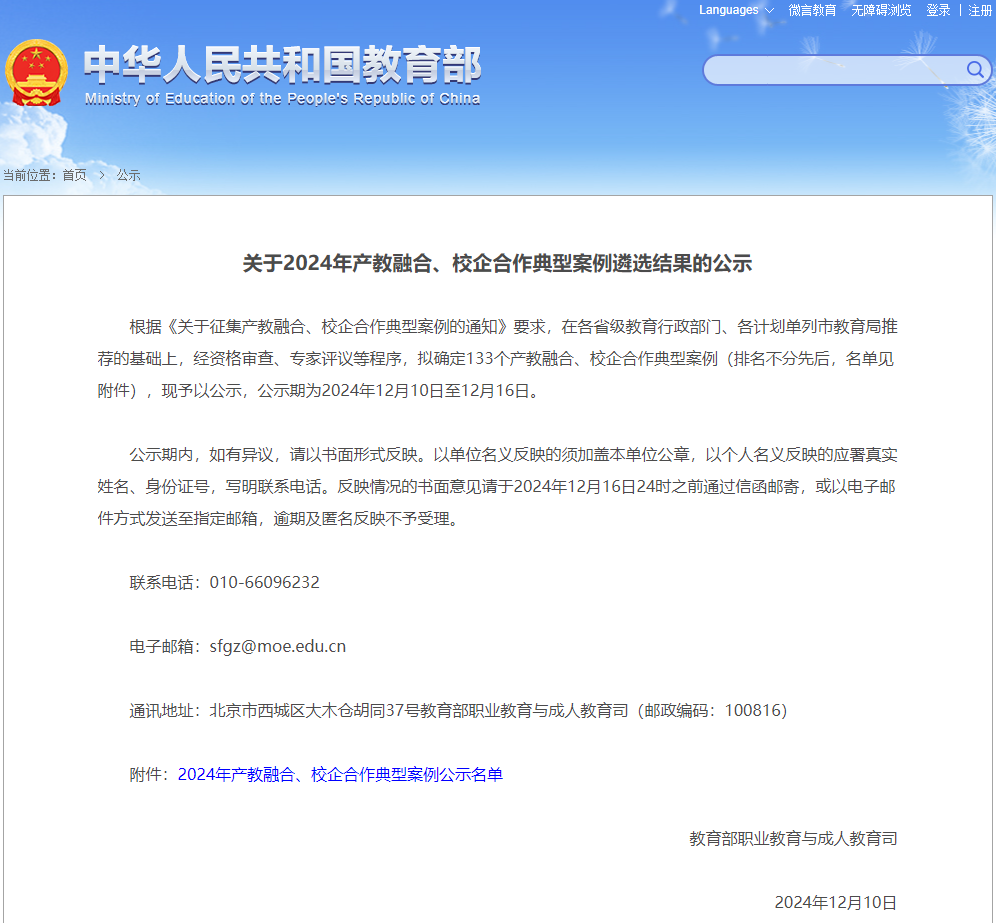This screenshot has width=996, height=923.
Task: Click the article title 关于2024年产教融合…公示
Action: point(497,263)
